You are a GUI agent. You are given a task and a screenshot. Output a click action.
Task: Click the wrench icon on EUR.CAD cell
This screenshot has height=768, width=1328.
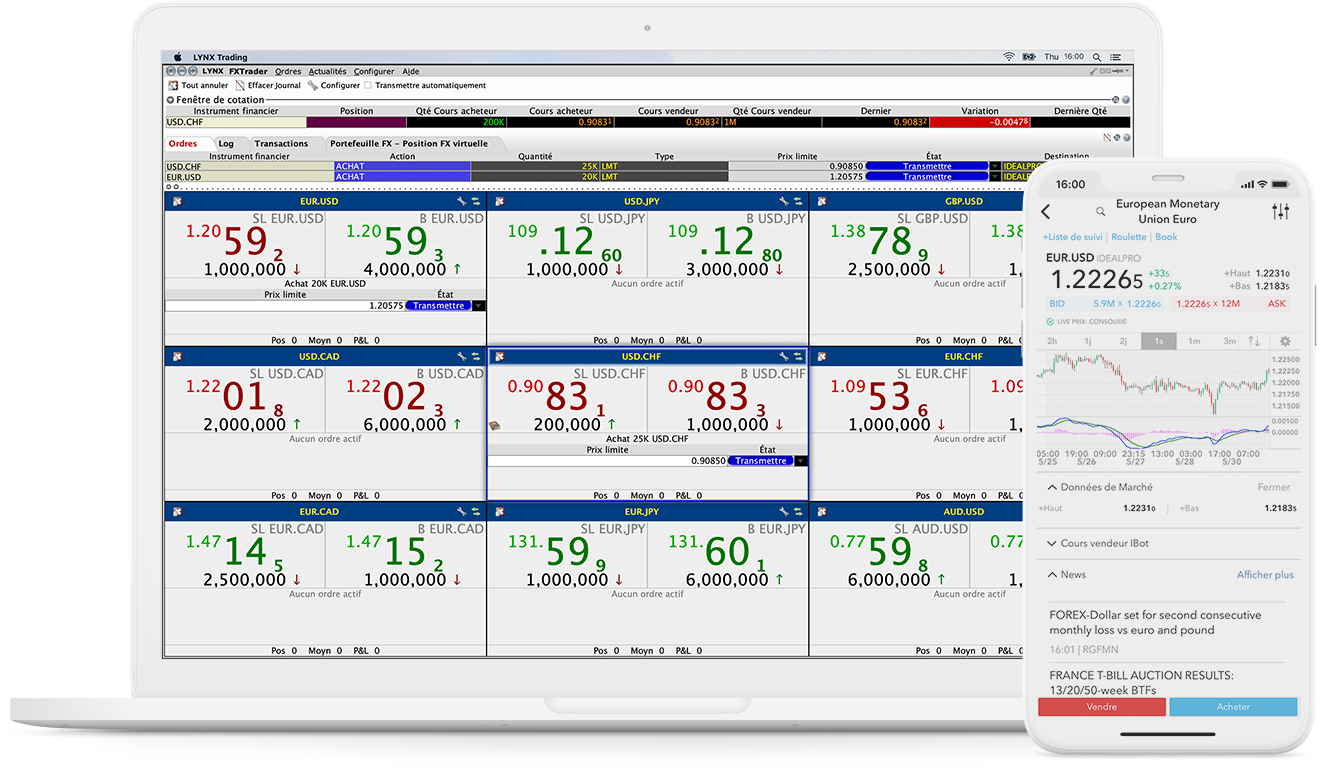point(462,511)
